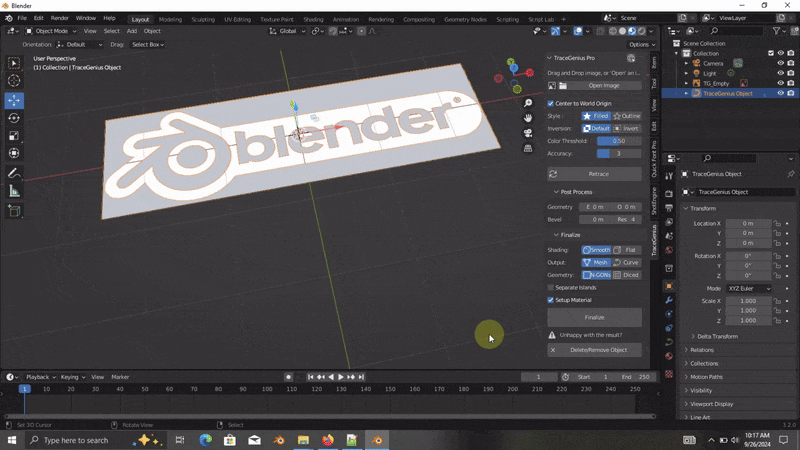Toggle Setup Material checkbox
The height and width of the screenshot is (450, 800).
pos(551,300)
